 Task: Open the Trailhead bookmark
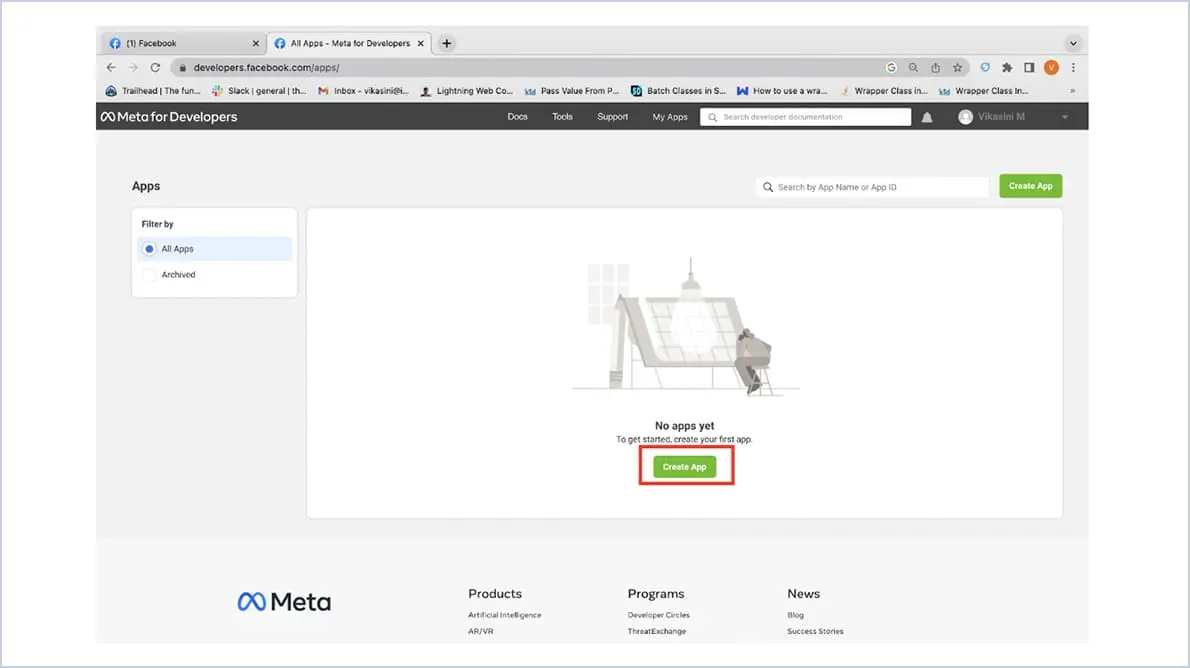click(153, 91)
